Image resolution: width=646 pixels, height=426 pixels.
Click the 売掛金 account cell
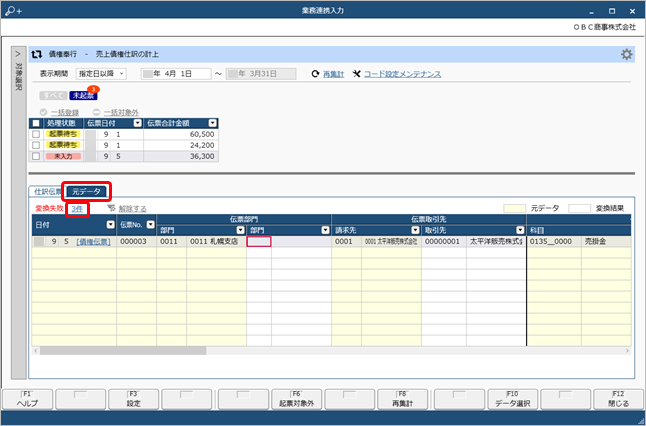tap(606, 242)
